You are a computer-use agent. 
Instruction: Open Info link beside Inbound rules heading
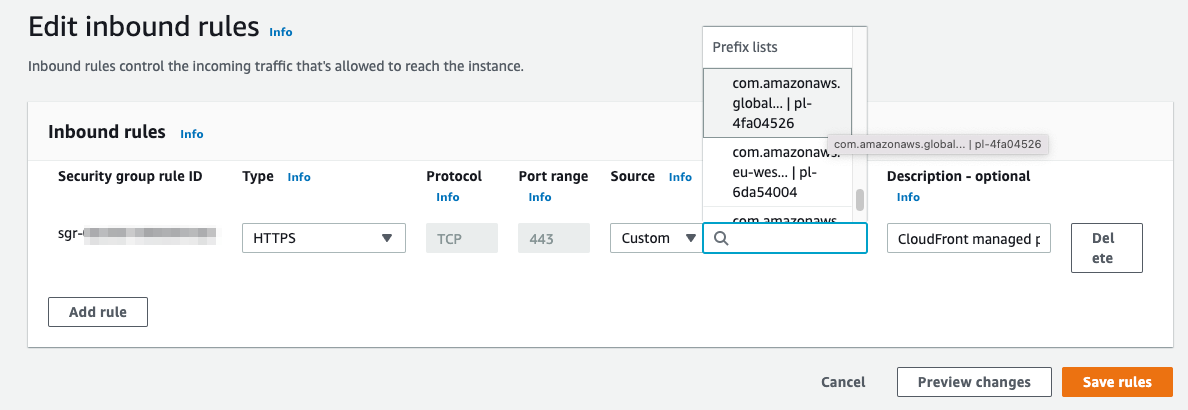pos(192,133)
